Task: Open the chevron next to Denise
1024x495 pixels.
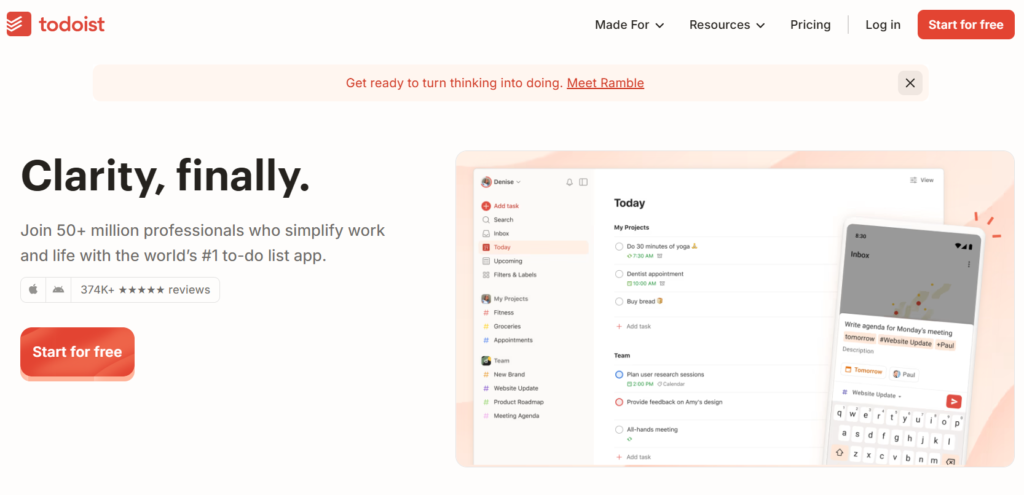Action: (x=519, y=182)
